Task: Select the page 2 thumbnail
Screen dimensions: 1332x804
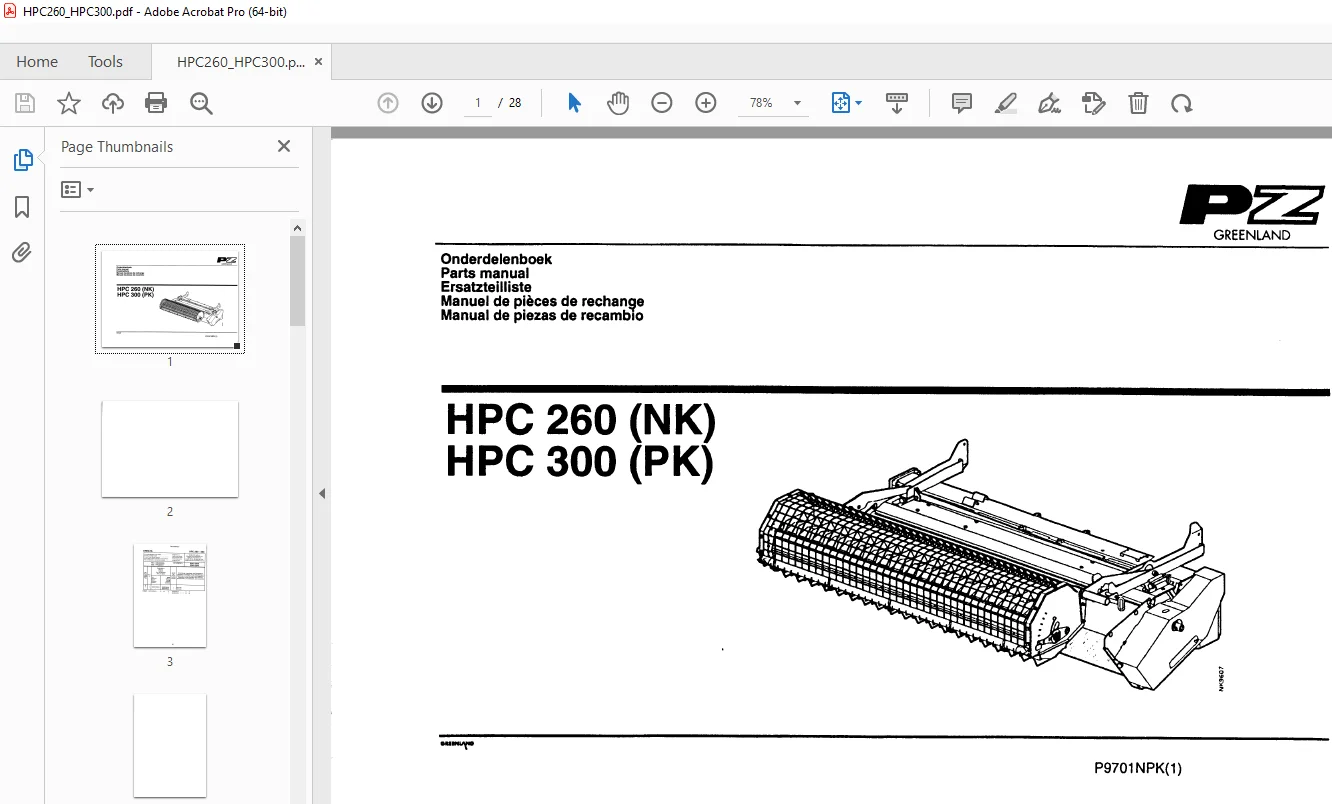Action: pyautogui.click(x=170, y=449)
